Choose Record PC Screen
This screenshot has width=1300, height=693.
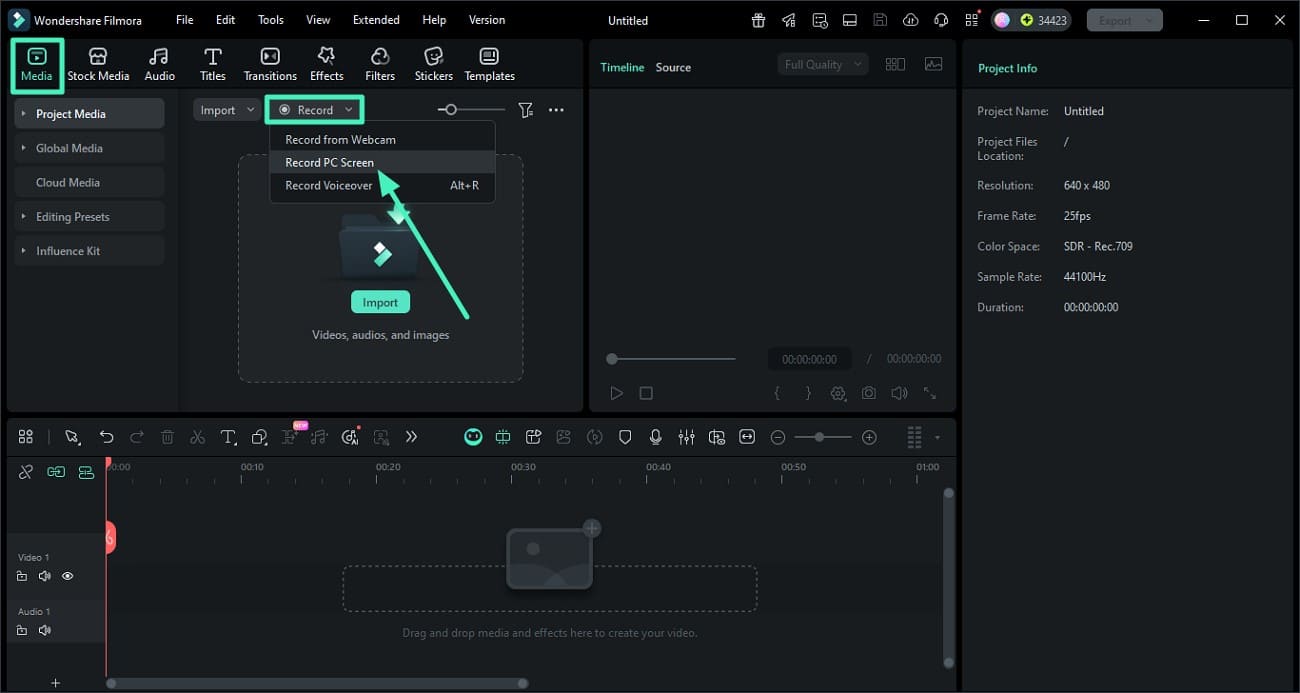(x=382, y=162)
